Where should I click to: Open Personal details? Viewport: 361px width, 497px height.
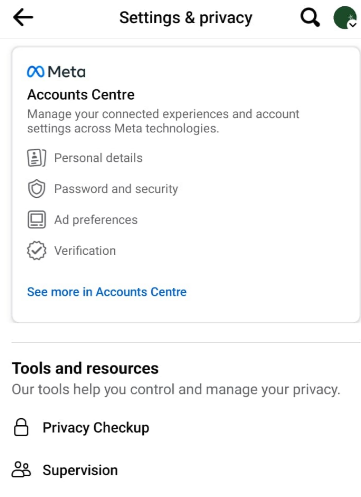(x=98, y=158)
